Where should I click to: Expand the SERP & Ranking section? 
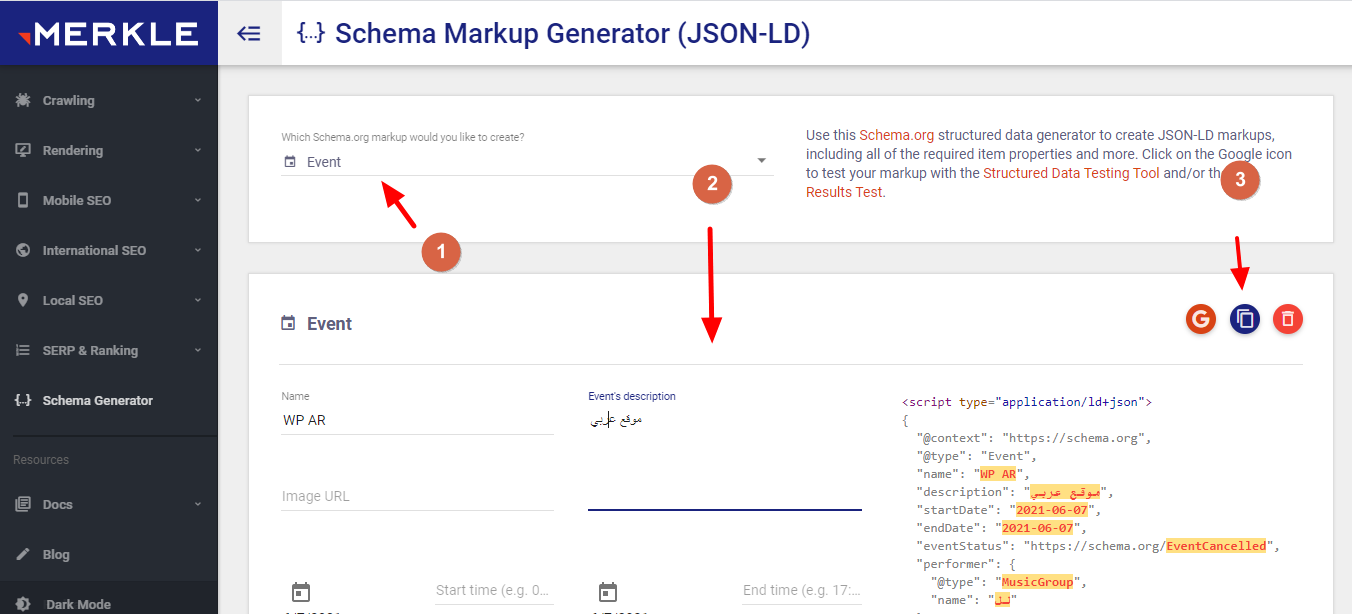click(x=108, y=350)
